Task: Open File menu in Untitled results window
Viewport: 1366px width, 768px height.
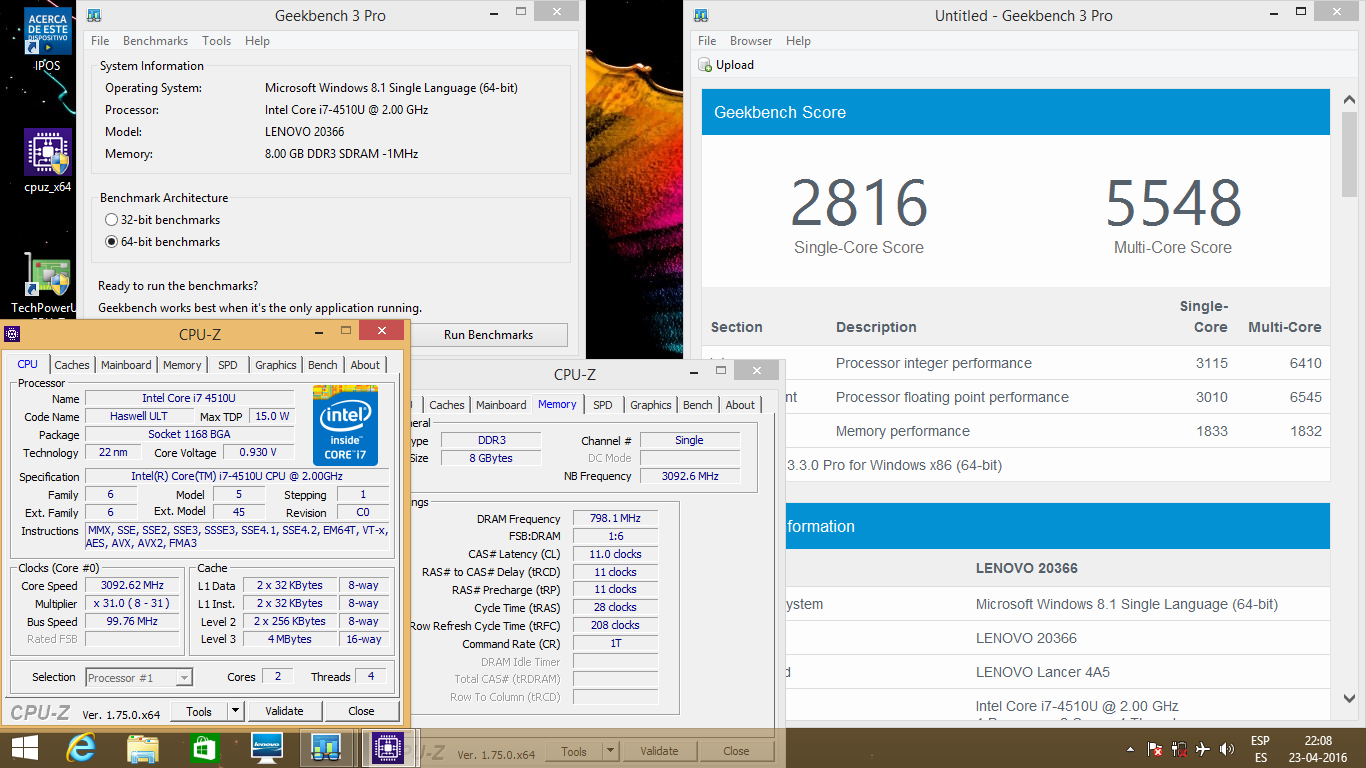Action: 707,41
